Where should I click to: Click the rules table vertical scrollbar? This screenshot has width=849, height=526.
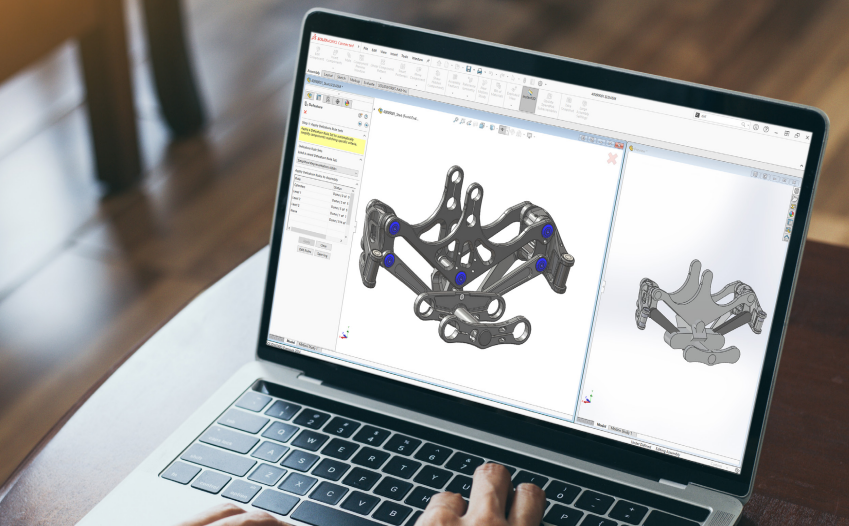click(x=352, y=211)
